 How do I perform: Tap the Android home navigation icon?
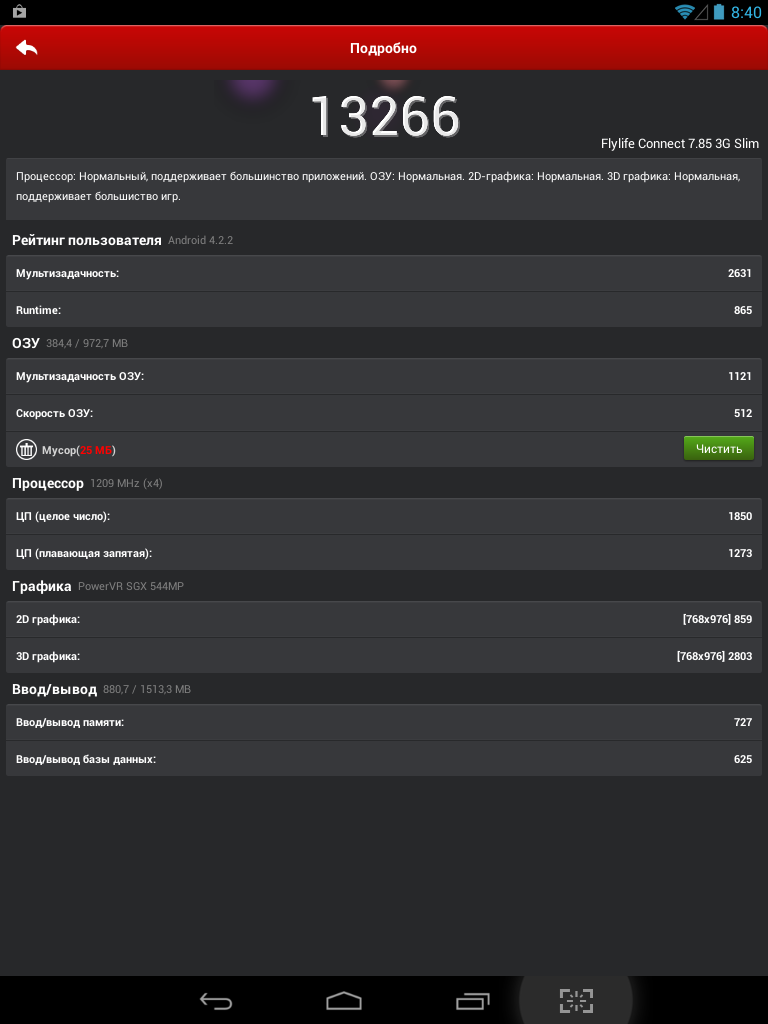click(x=344, y=1000)
